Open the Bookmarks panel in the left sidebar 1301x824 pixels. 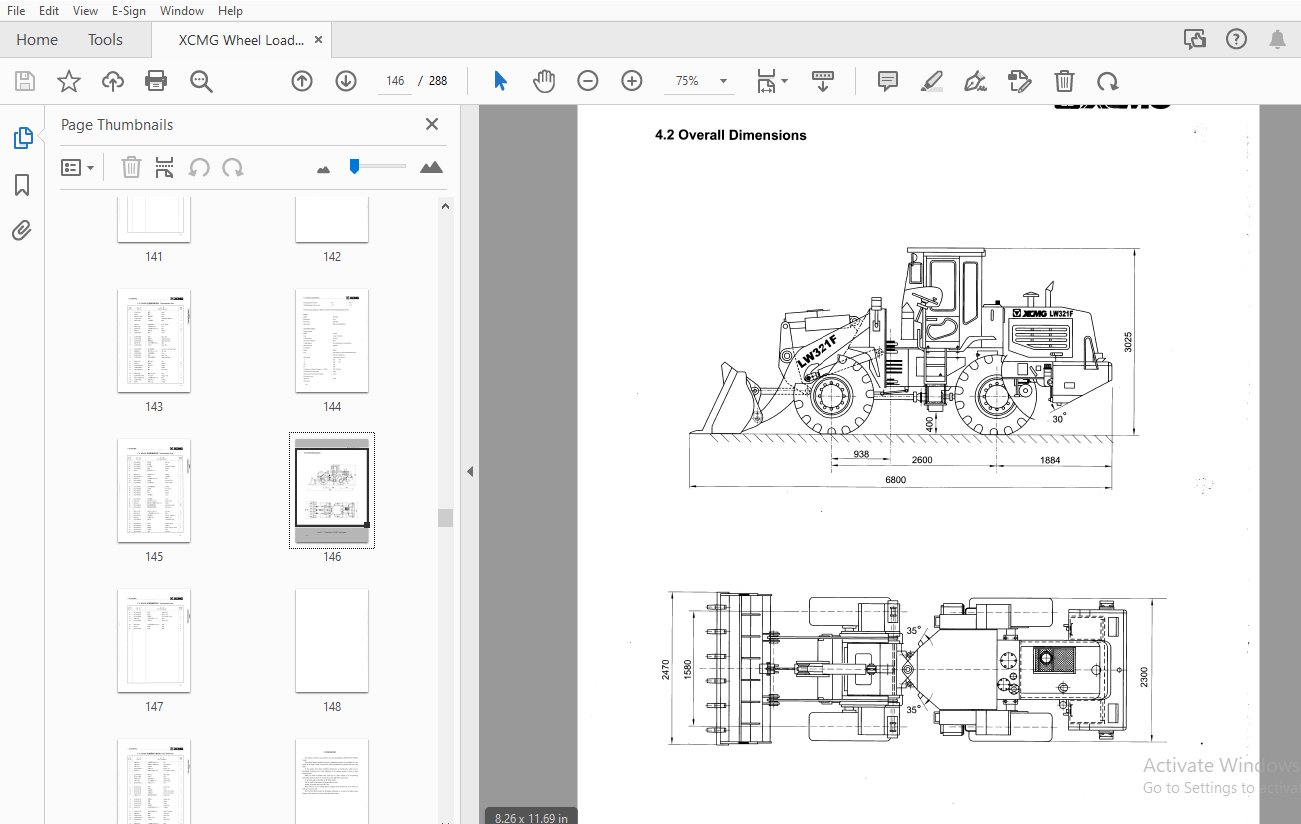[22, 185]
